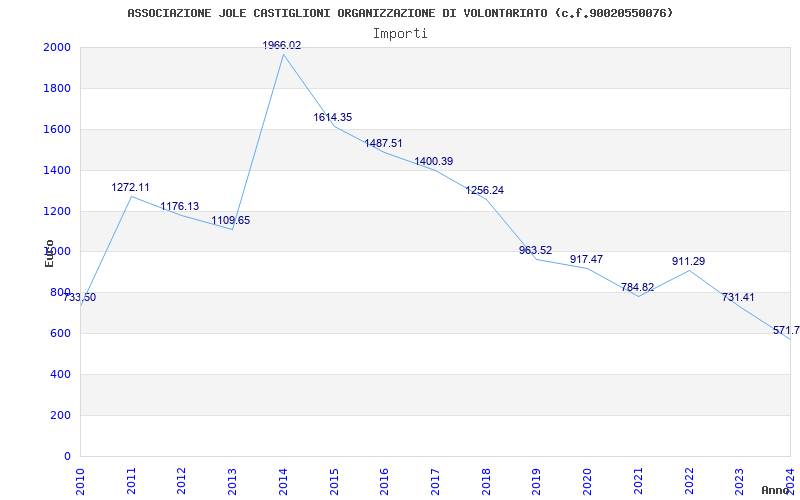This screenshot has height=500, width=800.
Task: Select the 963.52 value label
Action: tap(536, 251)
